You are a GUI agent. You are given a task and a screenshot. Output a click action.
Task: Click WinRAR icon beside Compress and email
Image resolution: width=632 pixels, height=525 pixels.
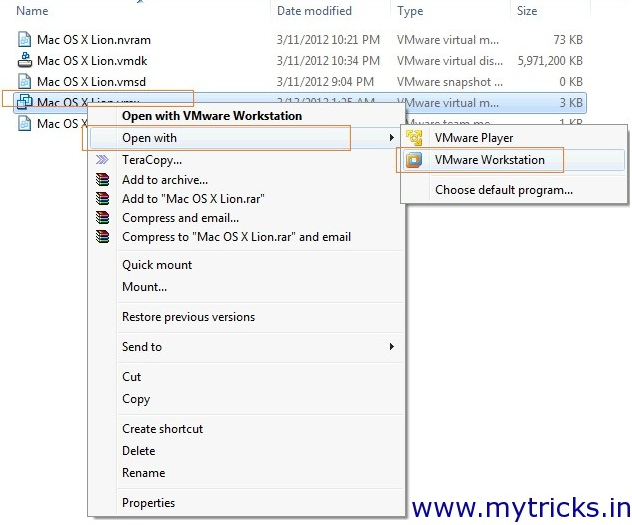102,218
